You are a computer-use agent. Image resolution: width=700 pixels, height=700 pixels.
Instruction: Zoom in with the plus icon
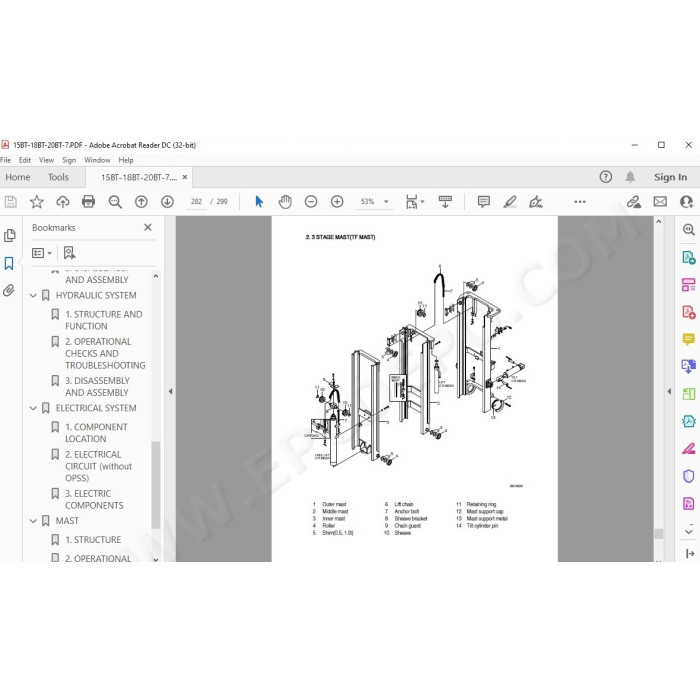(x=337, y=202)
